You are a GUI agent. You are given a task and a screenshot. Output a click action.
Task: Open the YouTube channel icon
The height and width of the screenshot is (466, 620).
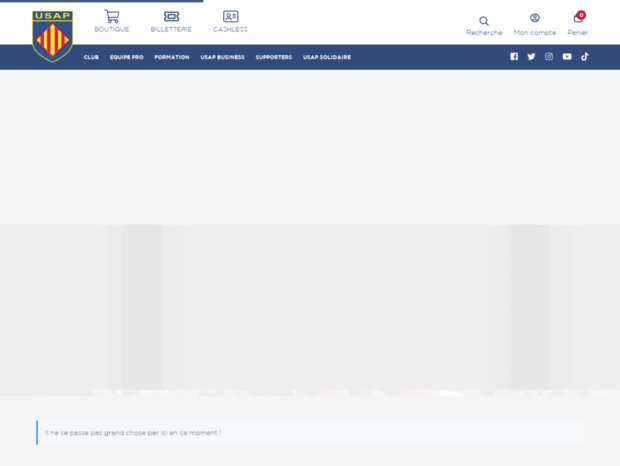coord(567,57)
